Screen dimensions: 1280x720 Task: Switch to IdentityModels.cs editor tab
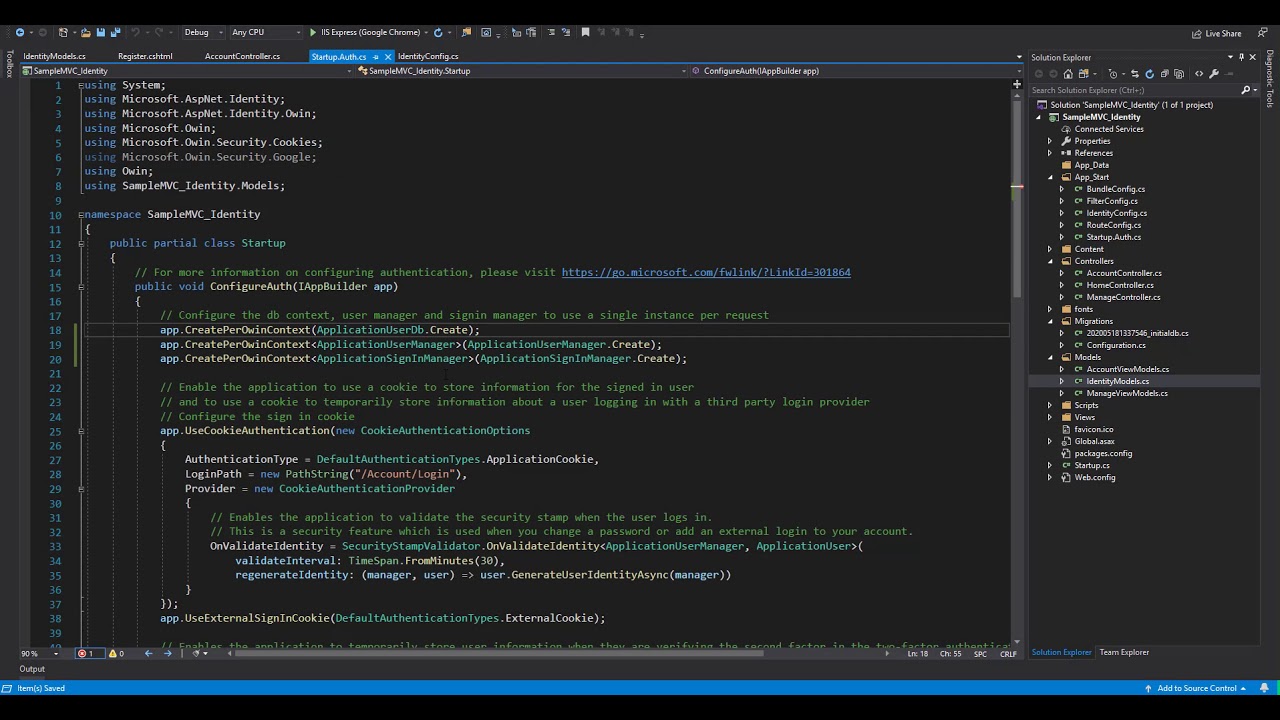[55, 56]
